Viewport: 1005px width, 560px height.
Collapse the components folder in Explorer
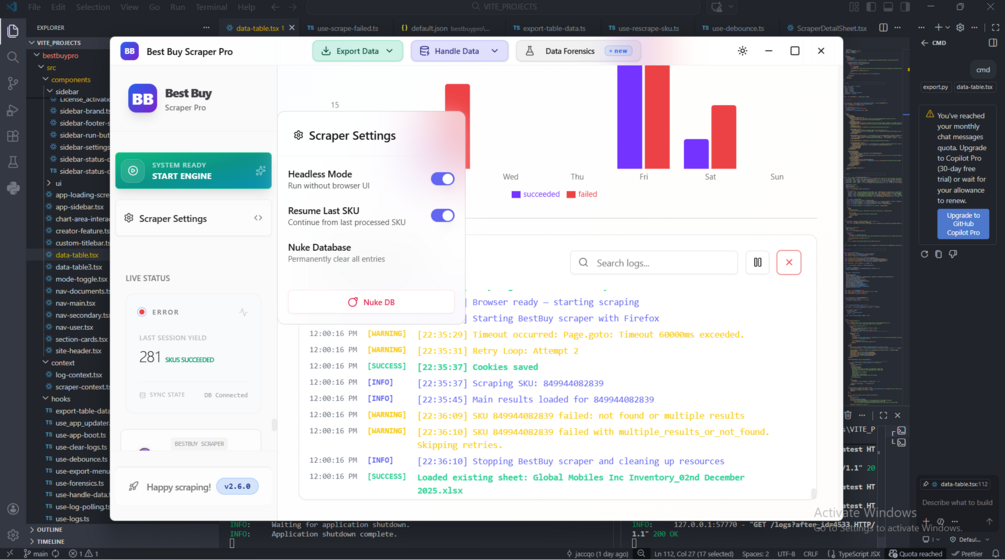tap(46, 79)
